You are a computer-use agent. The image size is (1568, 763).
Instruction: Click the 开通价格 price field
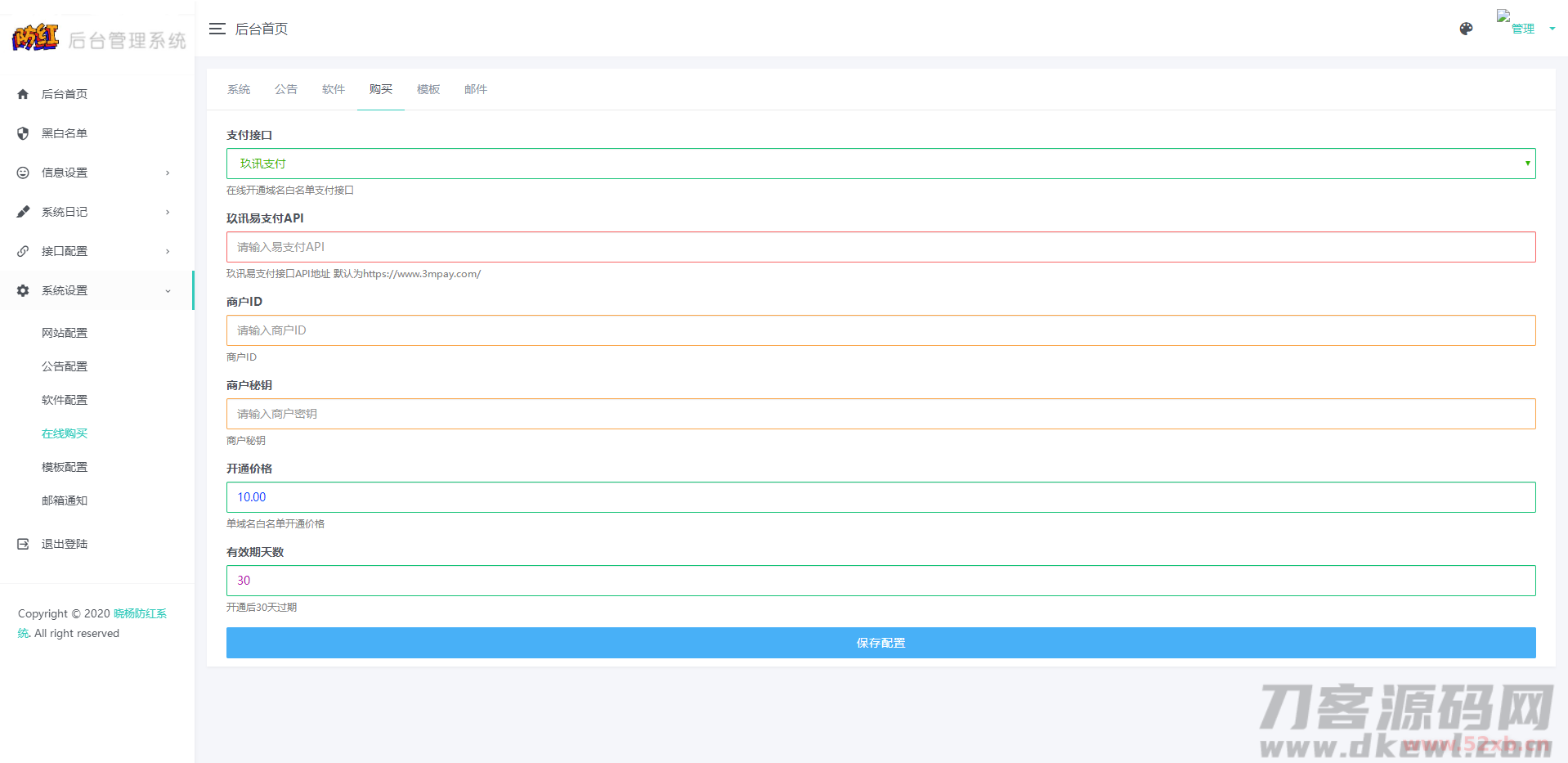pyautogui.click(x=880, y=497)
